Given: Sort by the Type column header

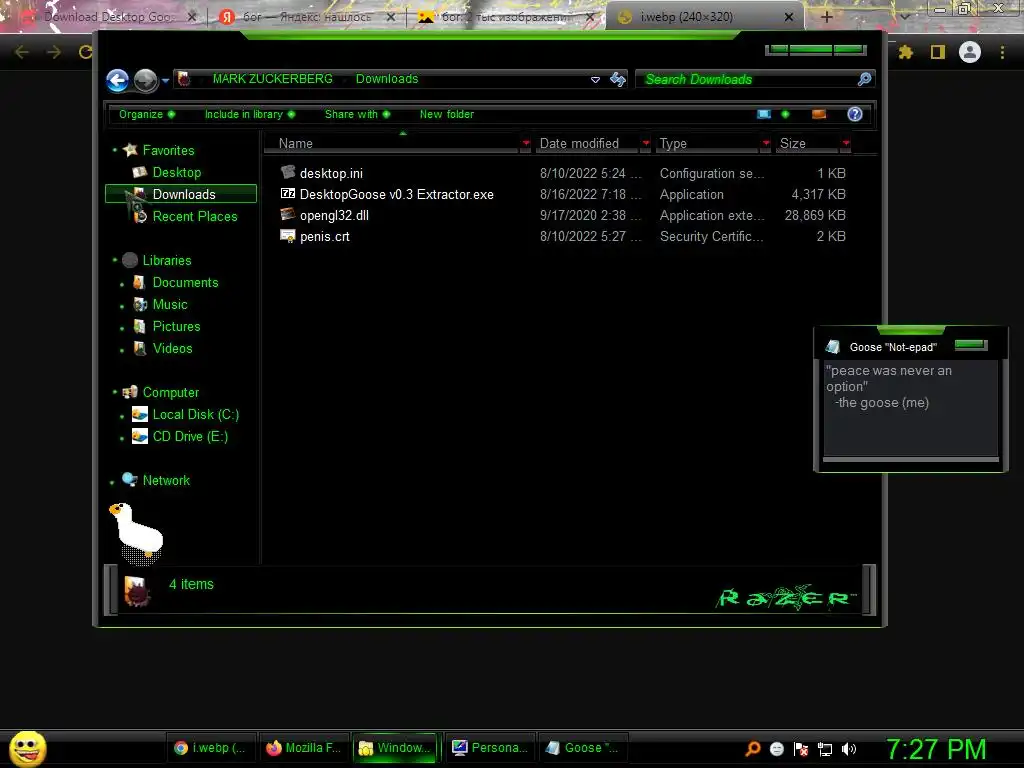Looking at the screenshot, I should click(x=707, y=144).
